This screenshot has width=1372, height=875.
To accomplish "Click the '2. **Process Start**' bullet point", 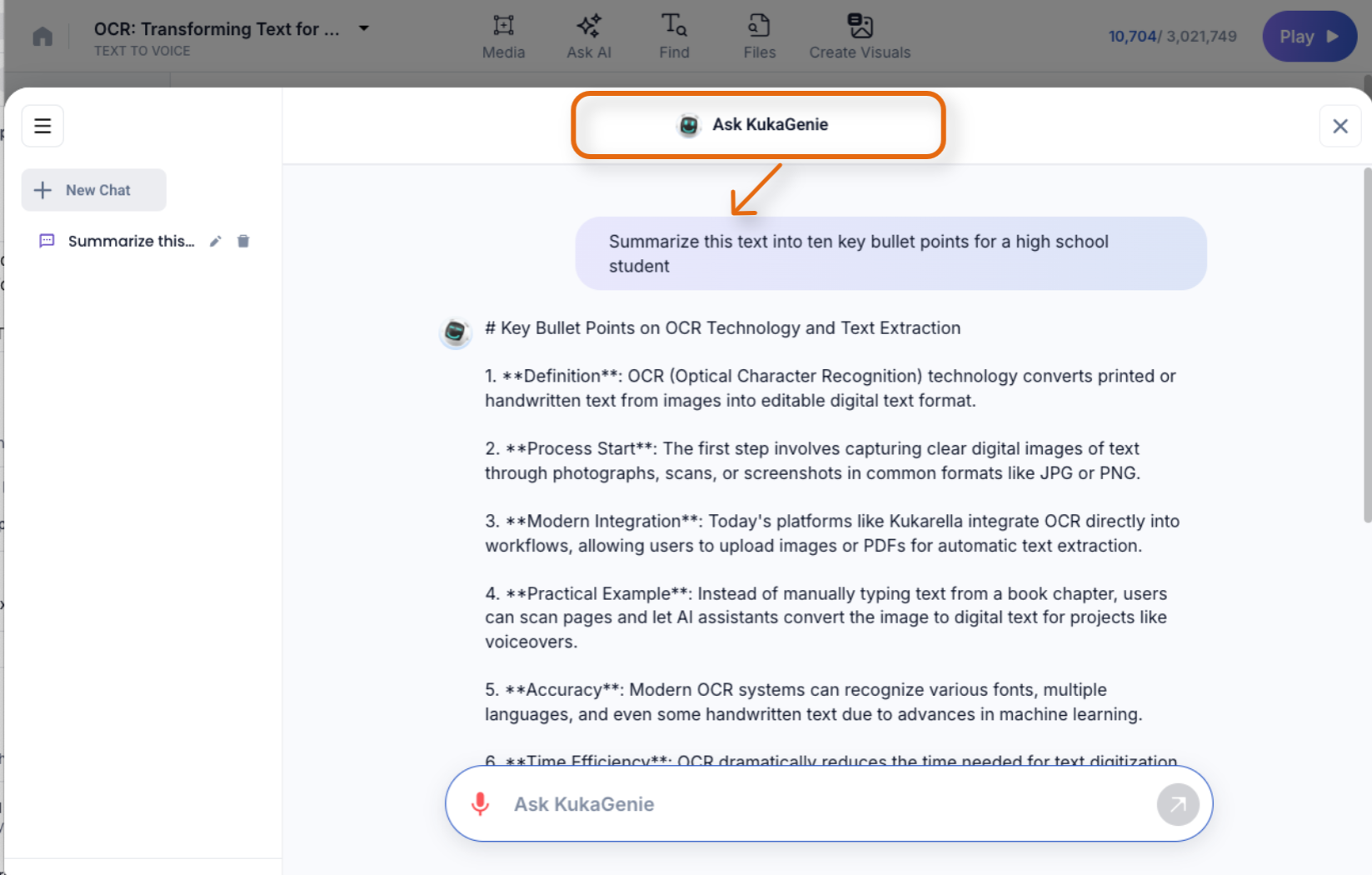I will [x=812, y=461].
